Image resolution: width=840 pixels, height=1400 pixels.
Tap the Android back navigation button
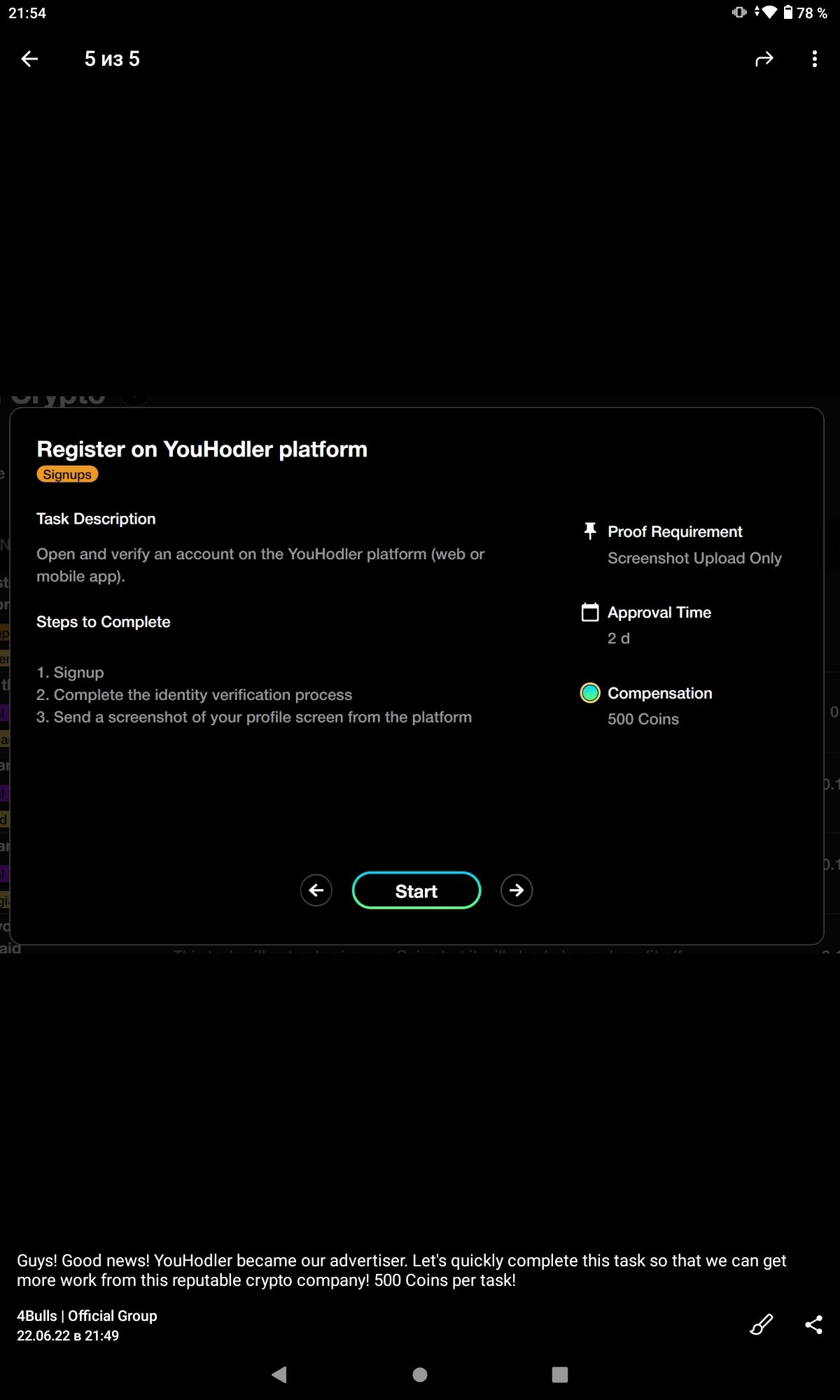pos(279,1375)
